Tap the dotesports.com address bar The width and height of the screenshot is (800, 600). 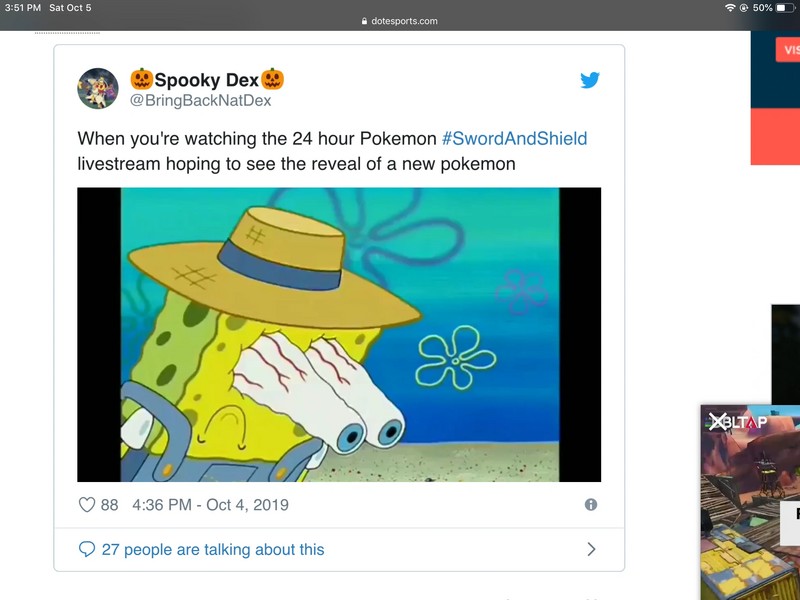(400, 21)
